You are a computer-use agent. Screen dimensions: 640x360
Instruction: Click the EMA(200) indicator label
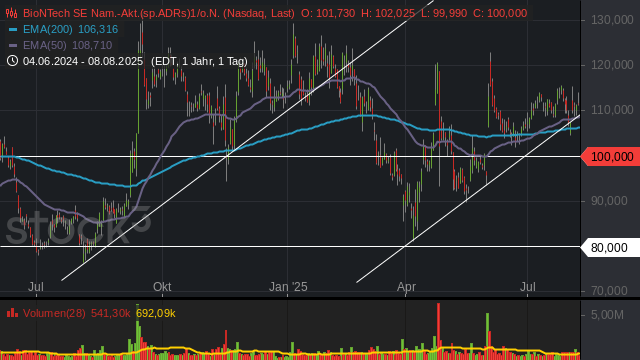[48, 29]
